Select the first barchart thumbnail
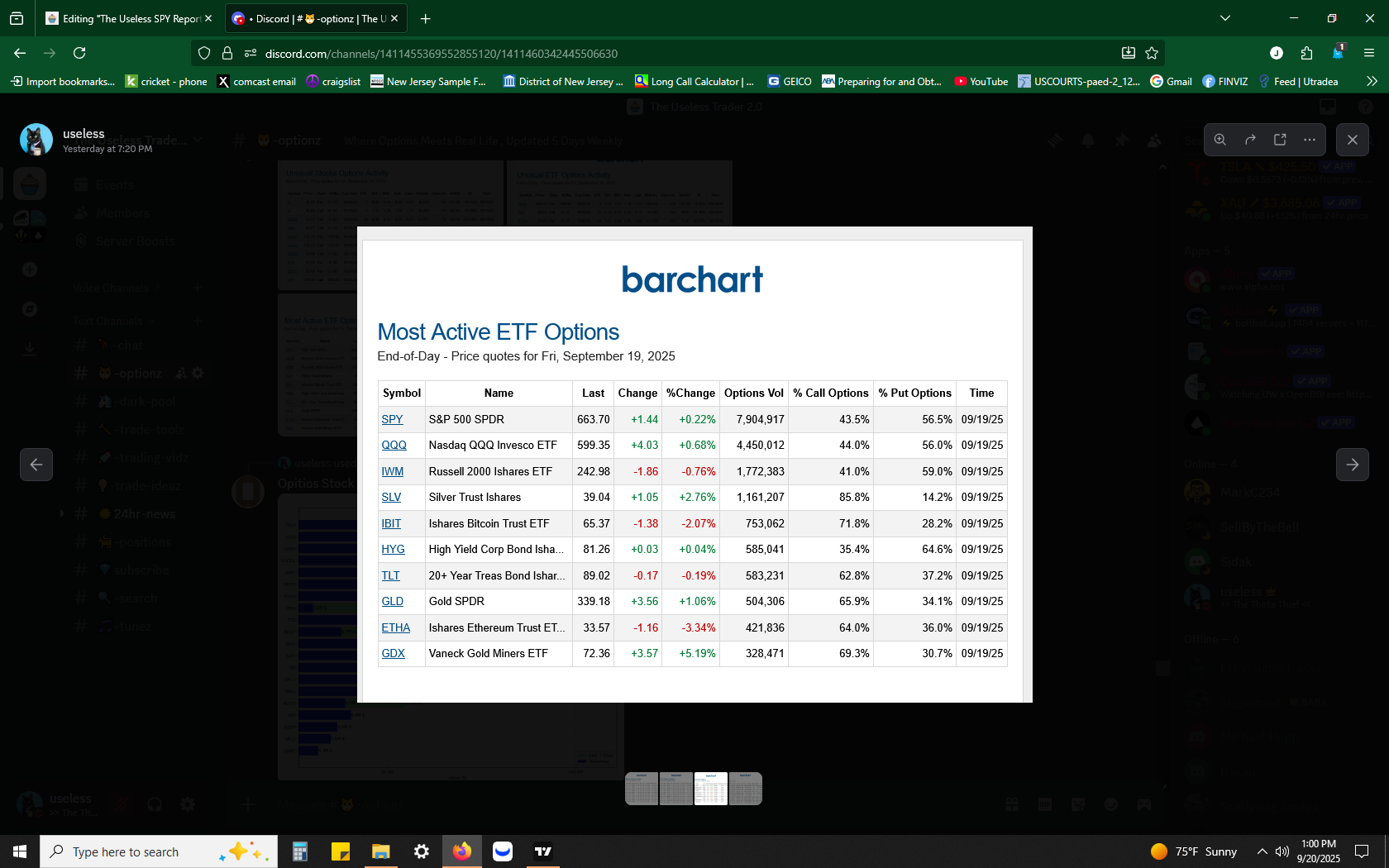Viewport: 1389px width, 868px height. [x=642, y=789]
